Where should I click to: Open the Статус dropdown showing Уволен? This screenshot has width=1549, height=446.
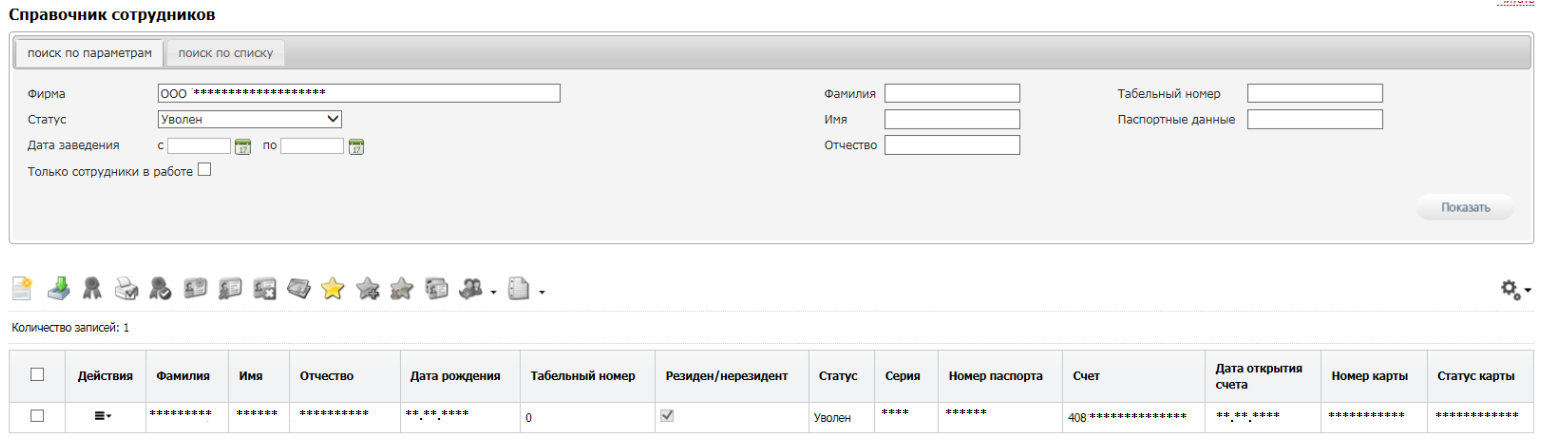(x=250, y=119)
